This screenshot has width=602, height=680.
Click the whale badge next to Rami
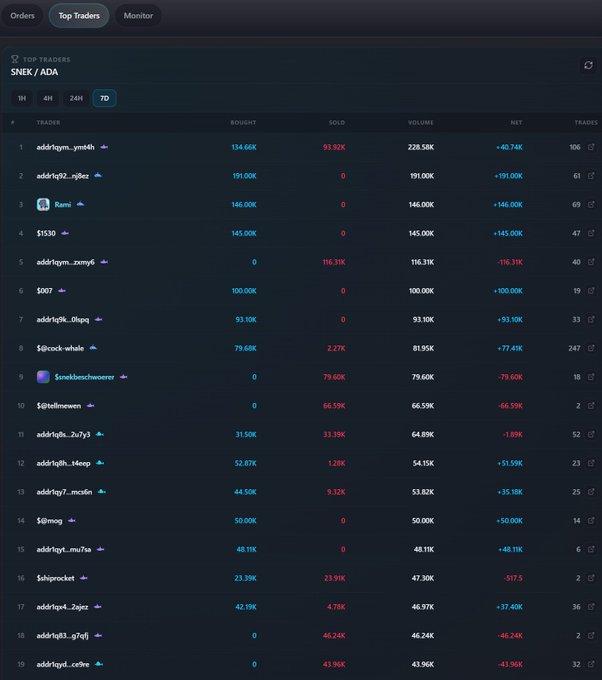[80, 204]
